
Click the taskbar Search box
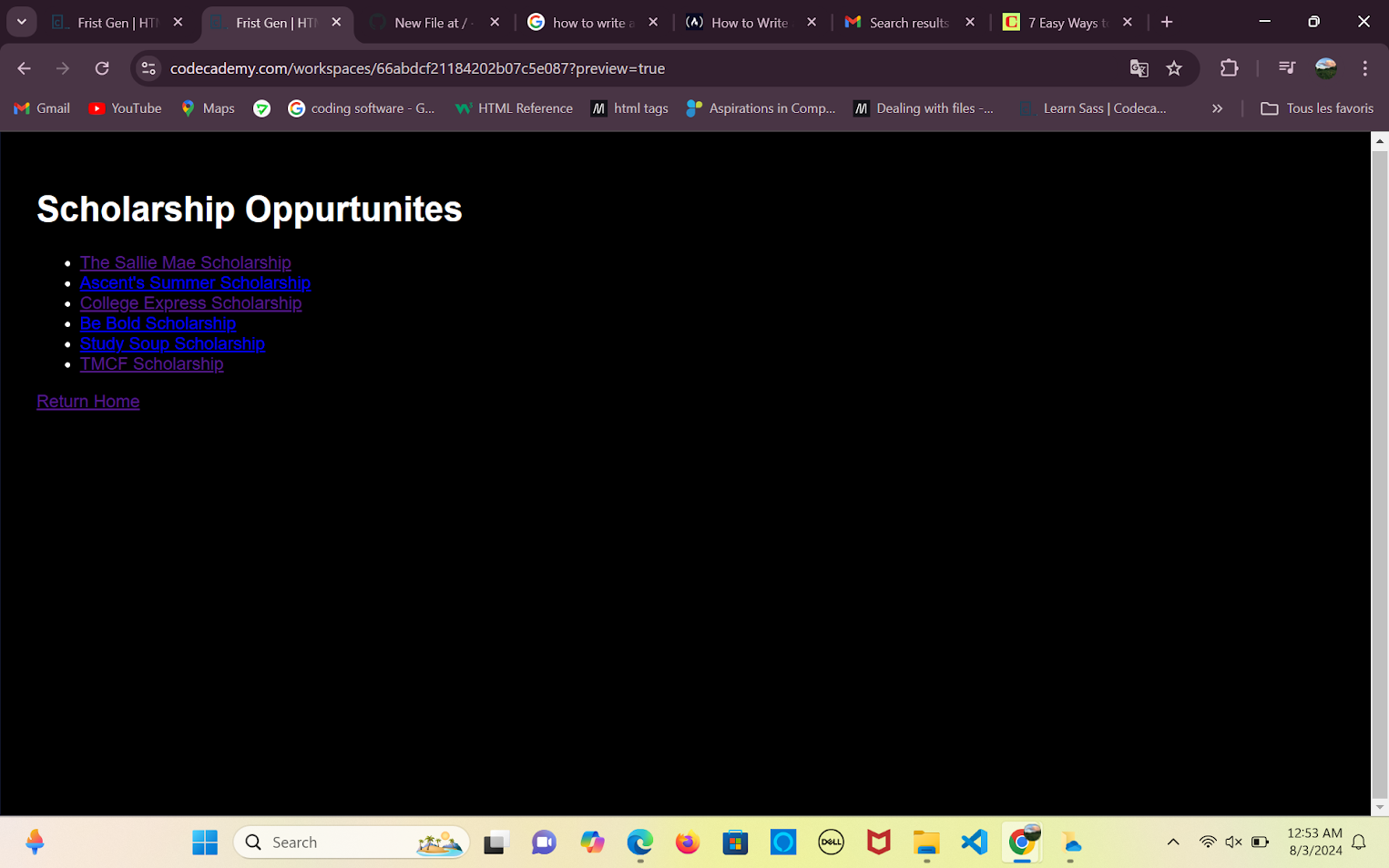click(352, 842)
